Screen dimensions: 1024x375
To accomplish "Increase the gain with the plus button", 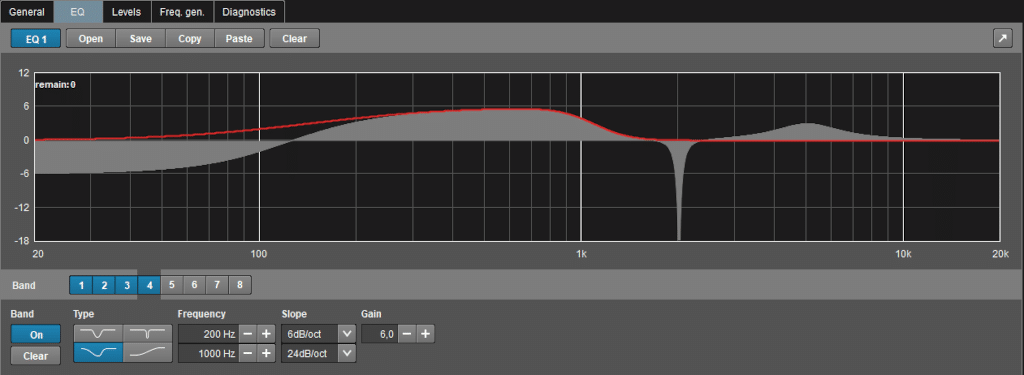I will click(424, 334).
